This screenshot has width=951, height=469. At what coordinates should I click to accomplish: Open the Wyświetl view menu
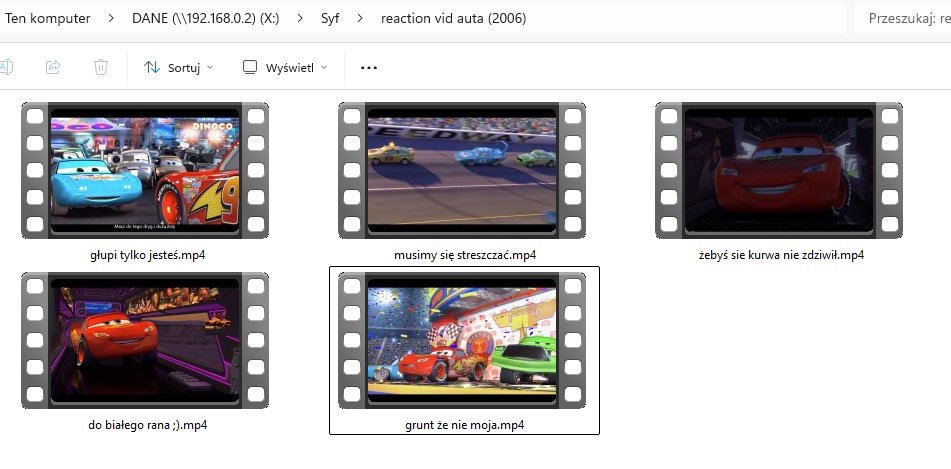click(x=284, y=67)
